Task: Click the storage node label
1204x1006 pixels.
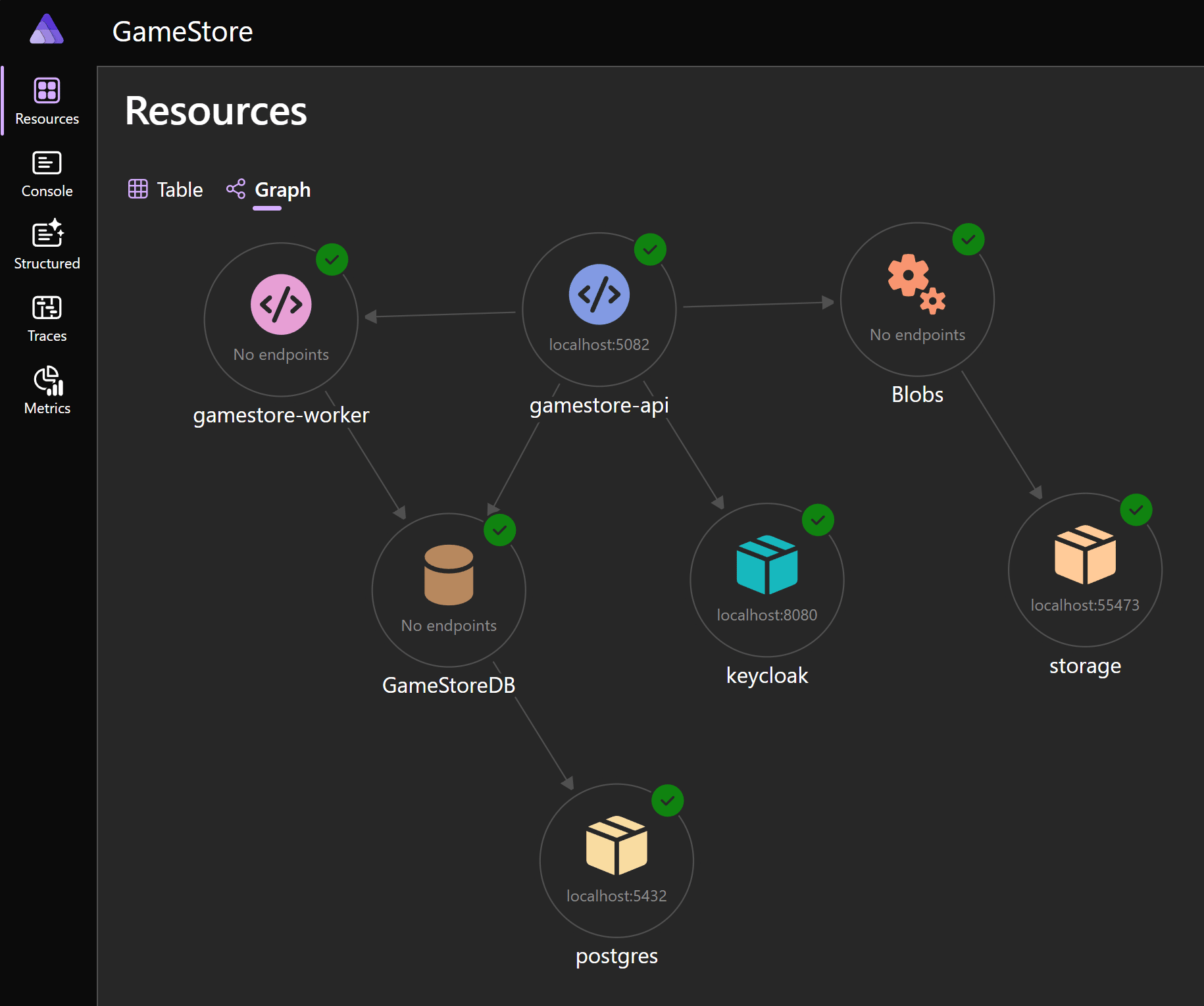Action: tap(1085, 666)
